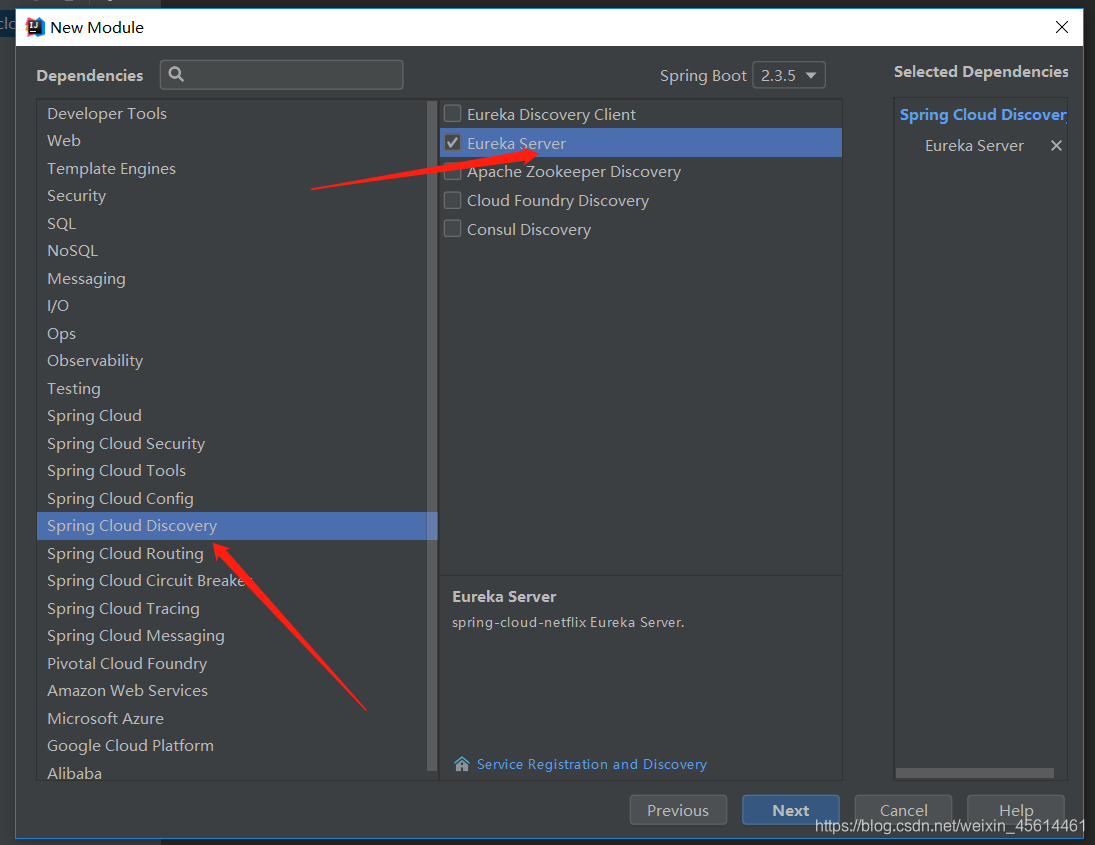Screen dimensions: 1095x845
Task: Focus the Dependencies search field
Action: 281,75
